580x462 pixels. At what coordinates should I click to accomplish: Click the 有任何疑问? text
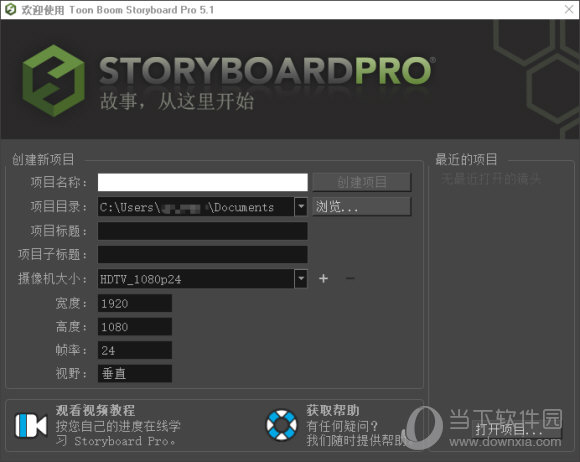[342, 426]
